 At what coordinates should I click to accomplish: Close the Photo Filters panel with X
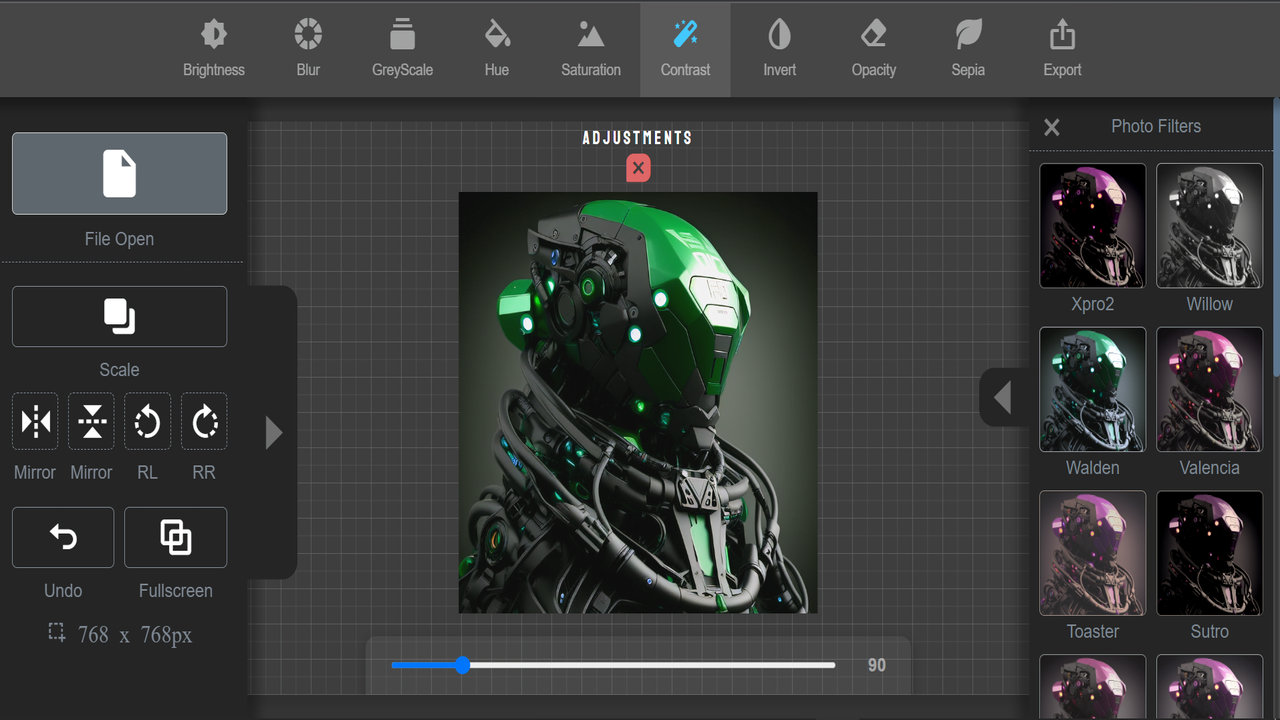click(x=1051, y=127)
